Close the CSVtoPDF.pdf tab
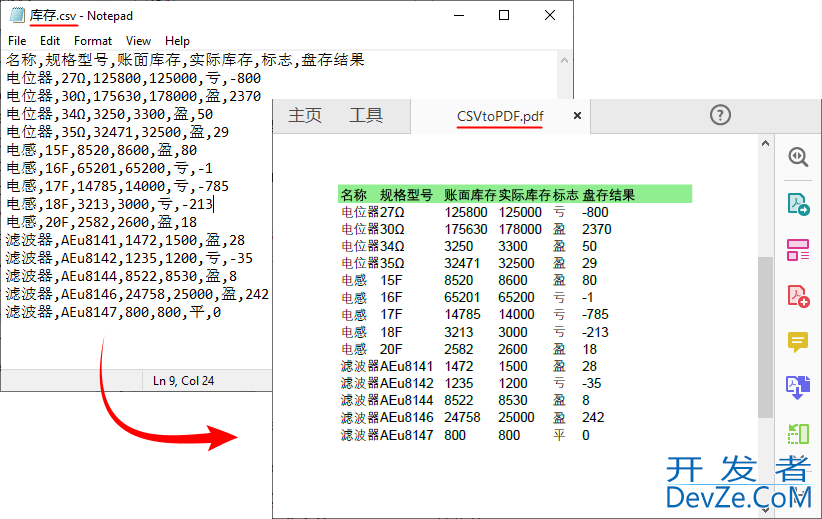This screenshot has height=519, width=822. pyautogui.click(x=577, y=116)
